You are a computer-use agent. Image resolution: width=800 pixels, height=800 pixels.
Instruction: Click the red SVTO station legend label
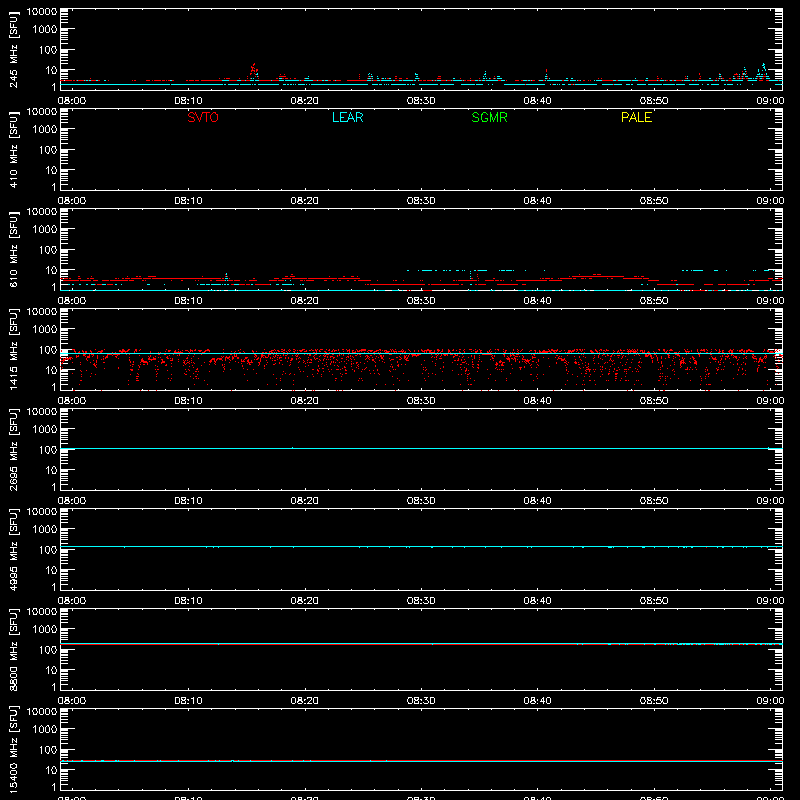203,117
